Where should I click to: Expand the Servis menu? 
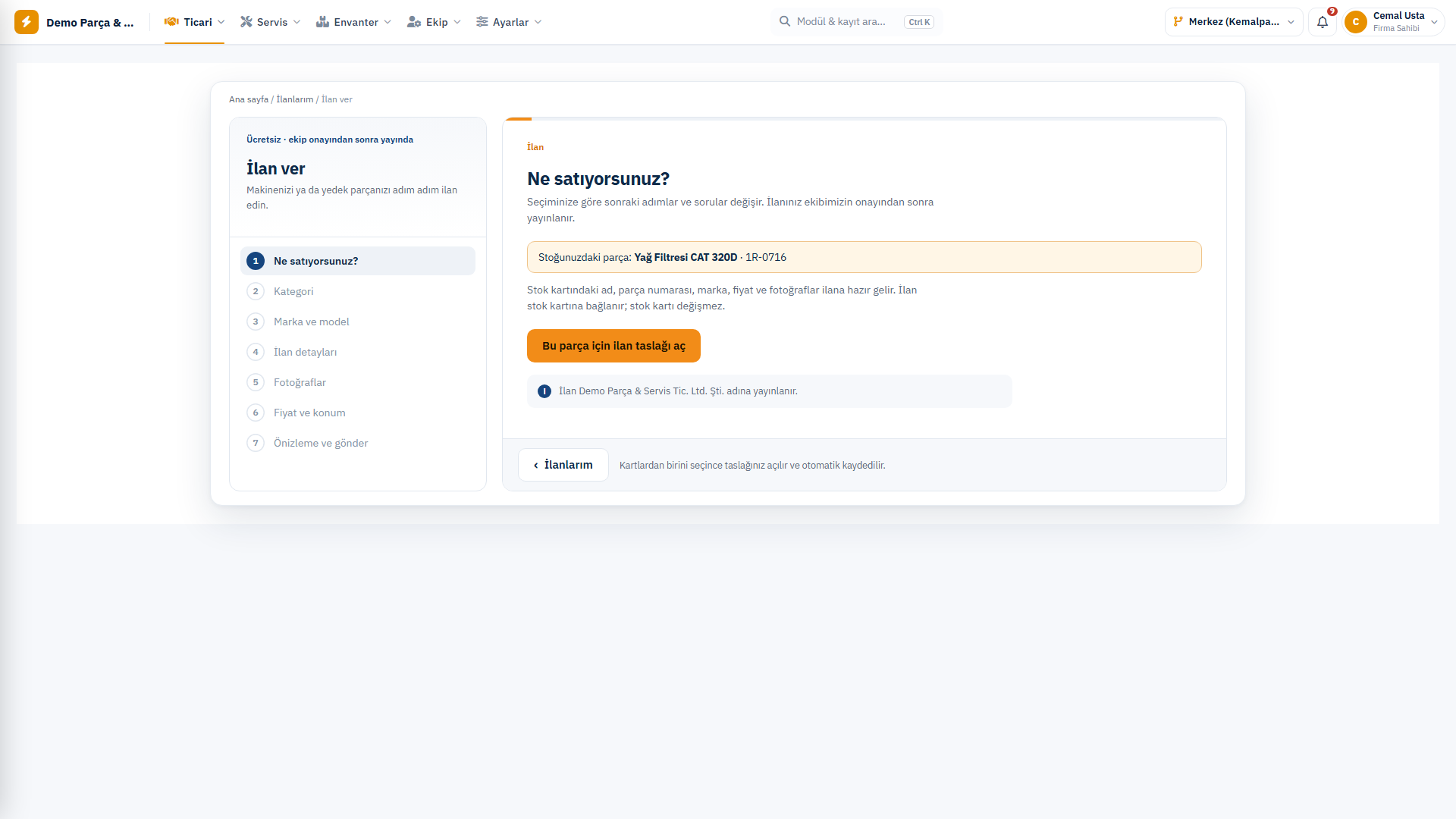coord(271,22)
